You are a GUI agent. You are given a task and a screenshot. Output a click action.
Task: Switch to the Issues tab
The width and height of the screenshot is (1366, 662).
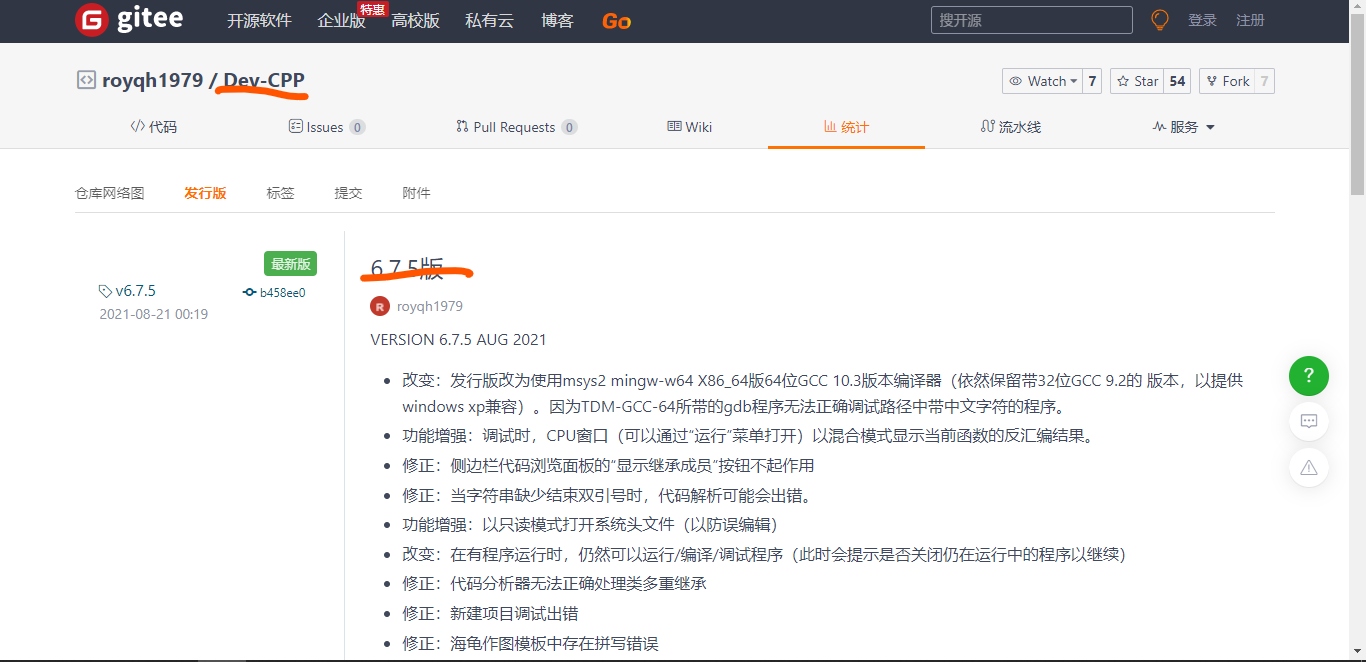[326, 127]
